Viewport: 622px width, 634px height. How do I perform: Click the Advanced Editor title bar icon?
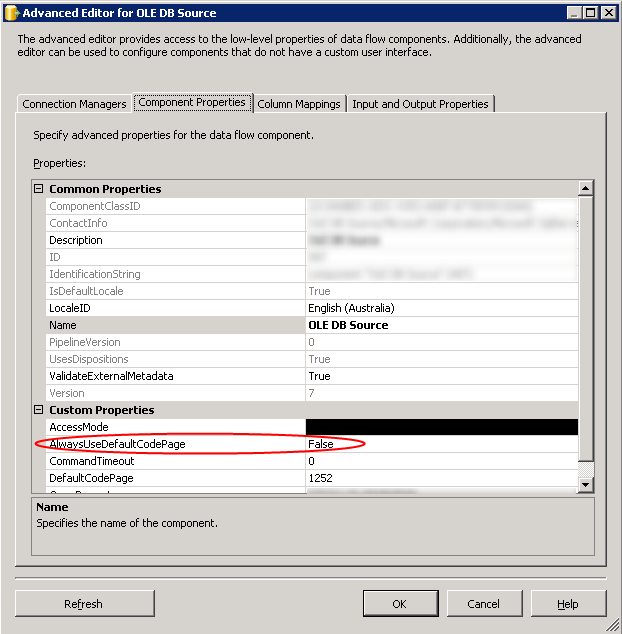12,13
